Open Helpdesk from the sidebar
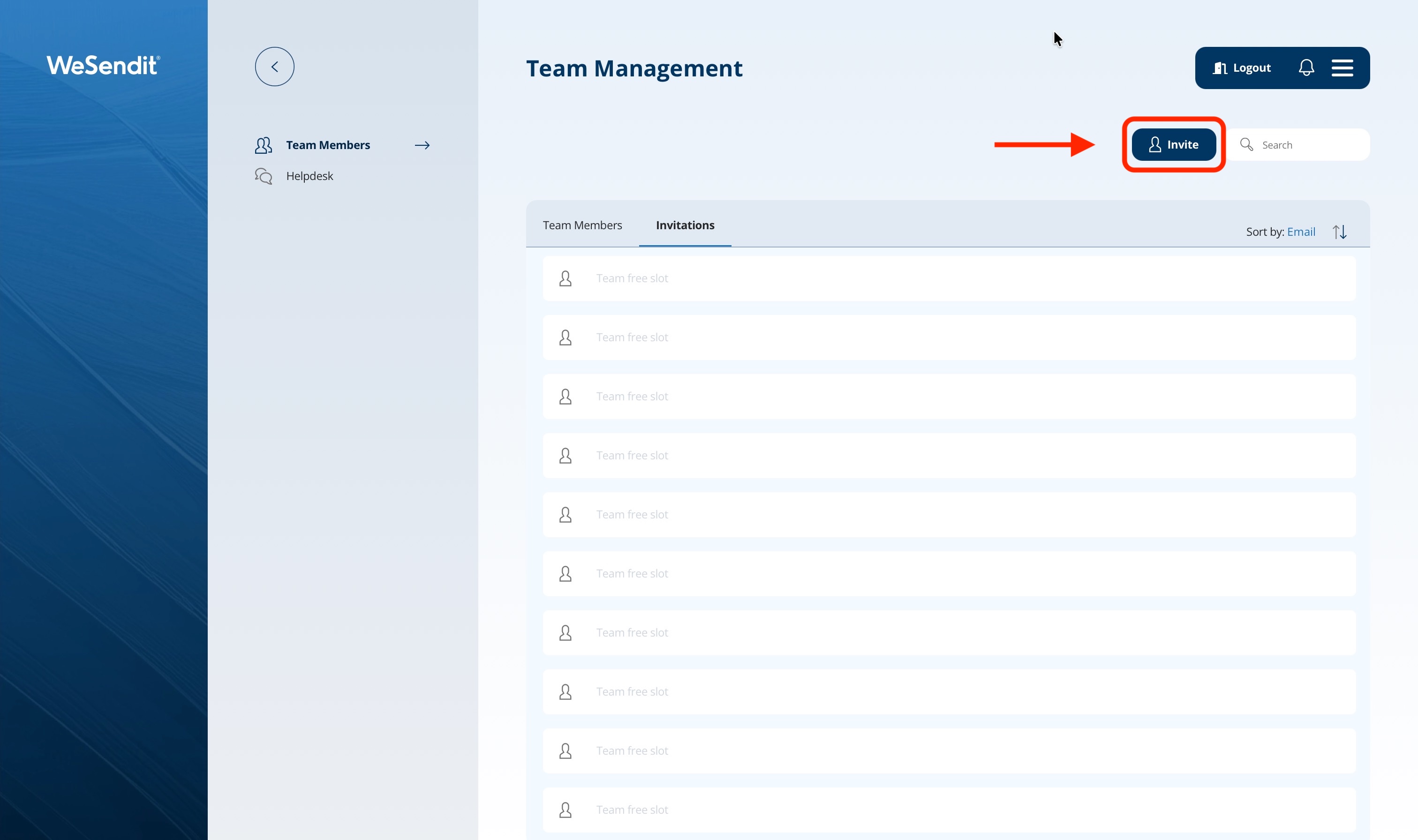Image resolution: width=1418 pixels, height=840 pixels. [309, 176]
